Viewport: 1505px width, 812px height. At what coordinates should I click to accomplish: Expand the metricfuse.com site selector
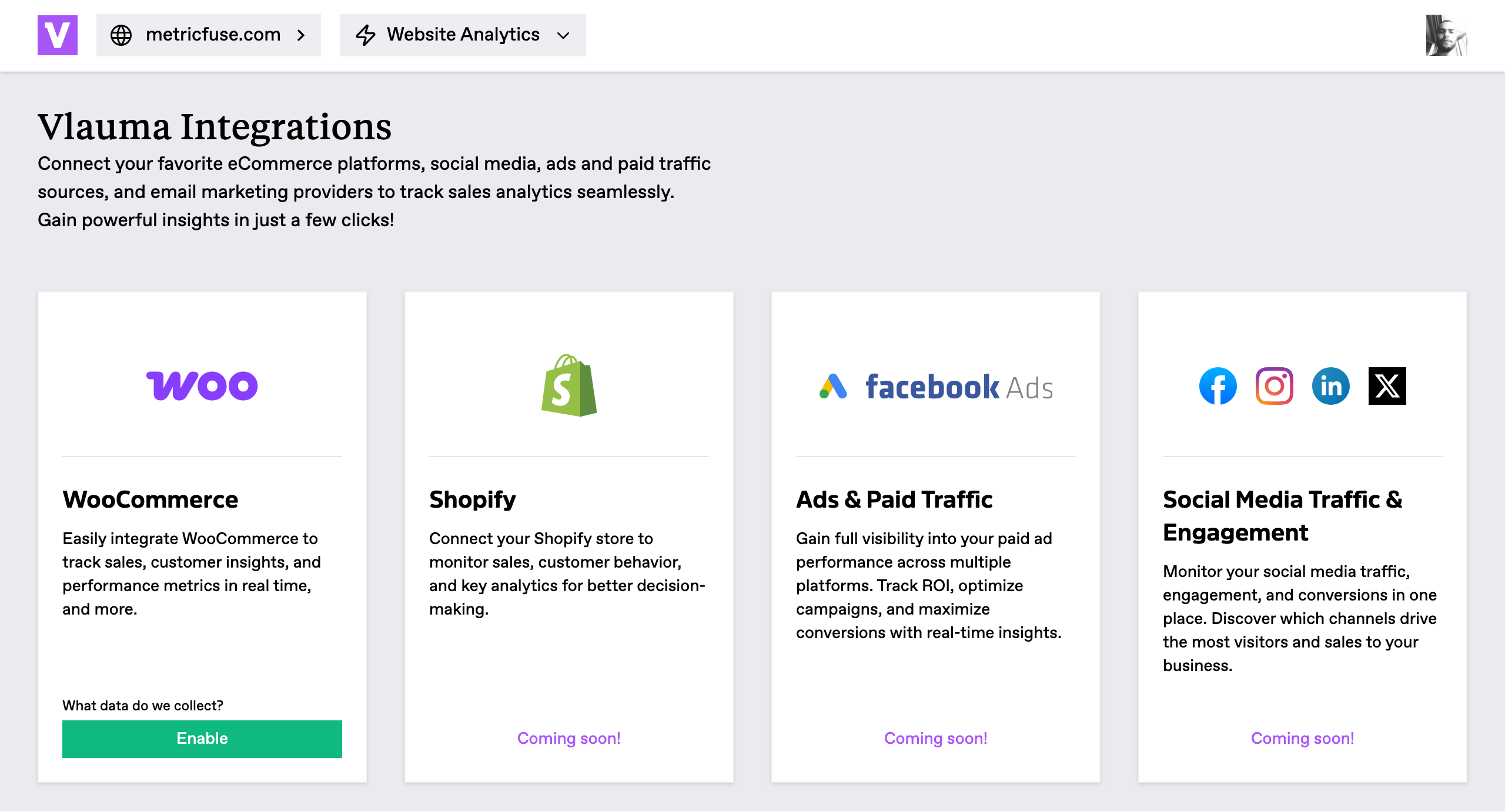point(209,35)
